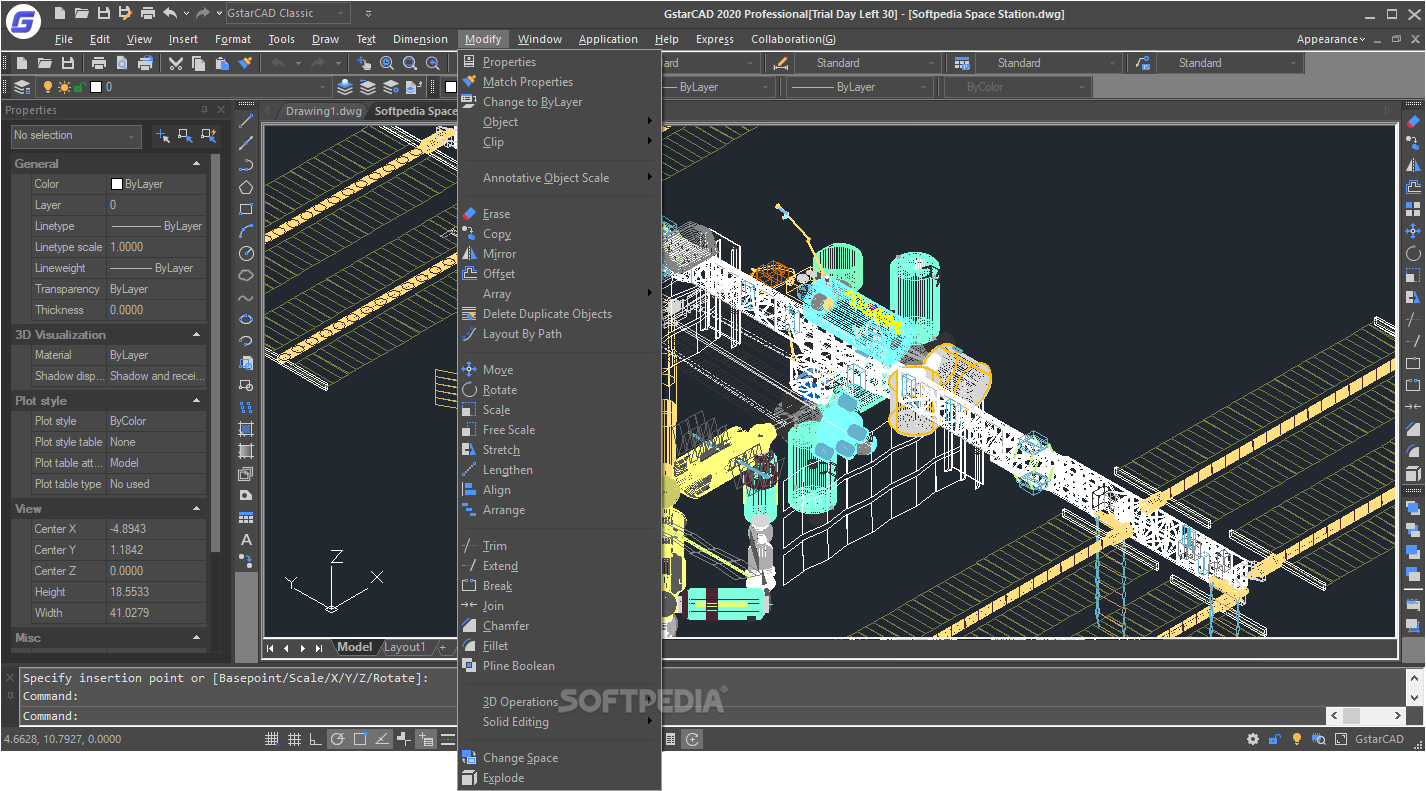Viewport: 1426px width, 791px height.
Task: Open the Appearance dropdown menu
Action: click(1331, 39)
